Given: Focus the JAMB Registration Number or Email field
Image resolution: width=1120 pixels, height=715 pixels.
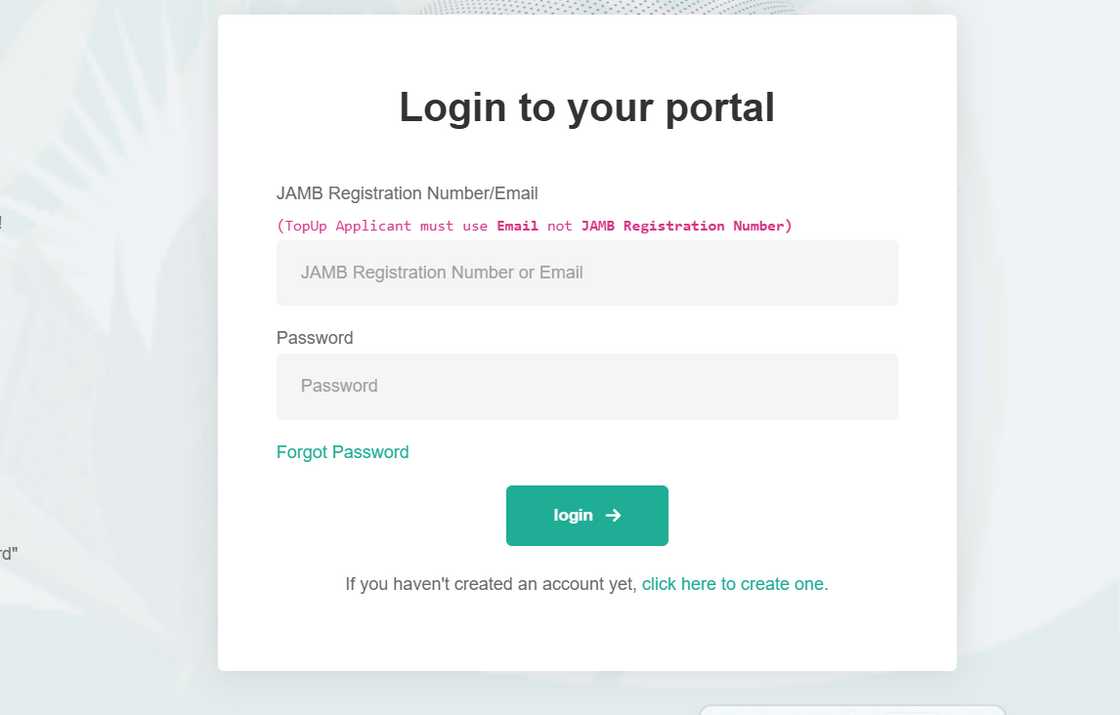Looking at the screenshot, I should pyautogui.click(x=587, y=272).
